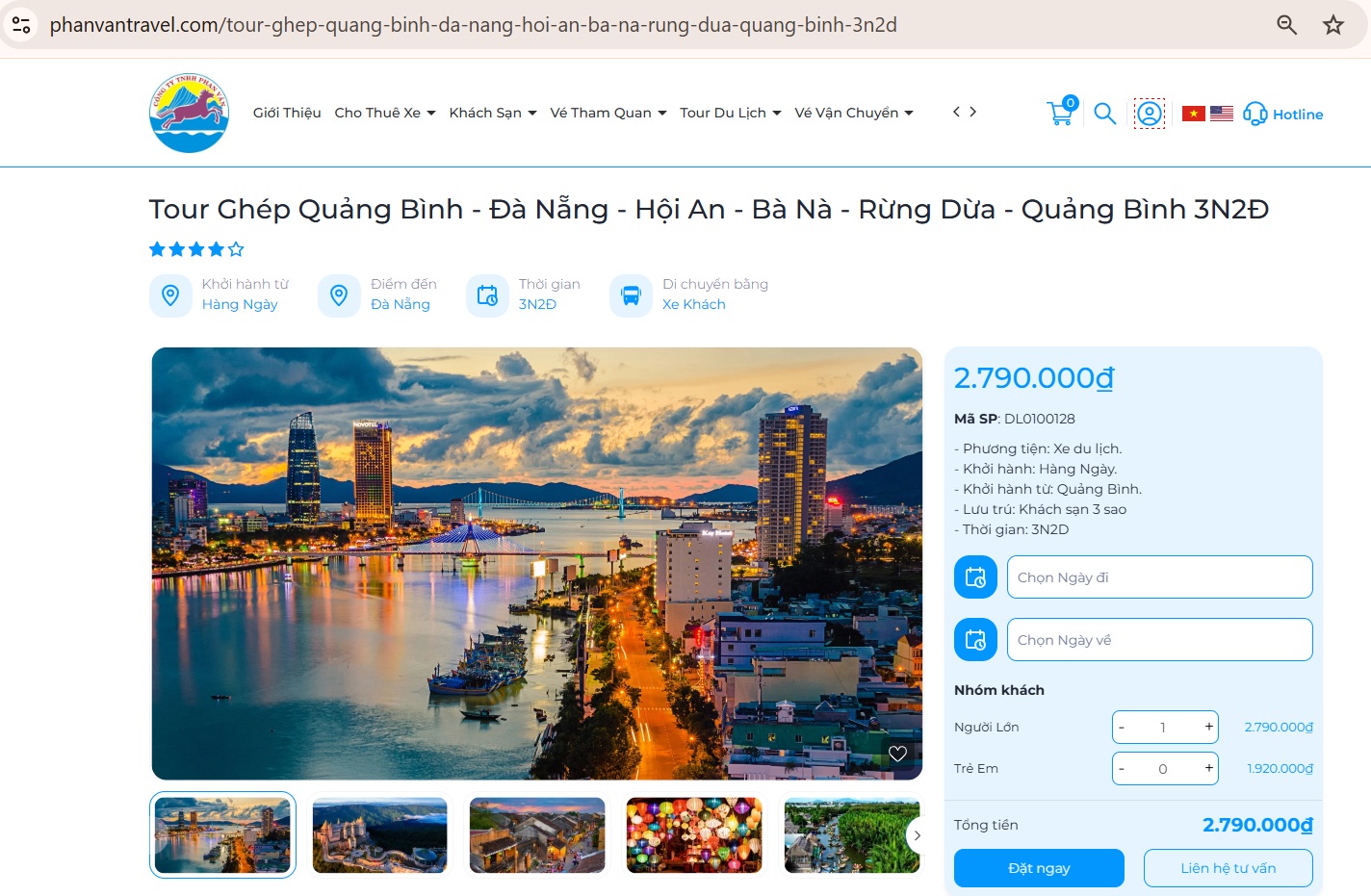The height and width of the screenshot is (896, 1371).
Task: Click the Phan Van Travel logo
Action: click(x=190, y=113)
